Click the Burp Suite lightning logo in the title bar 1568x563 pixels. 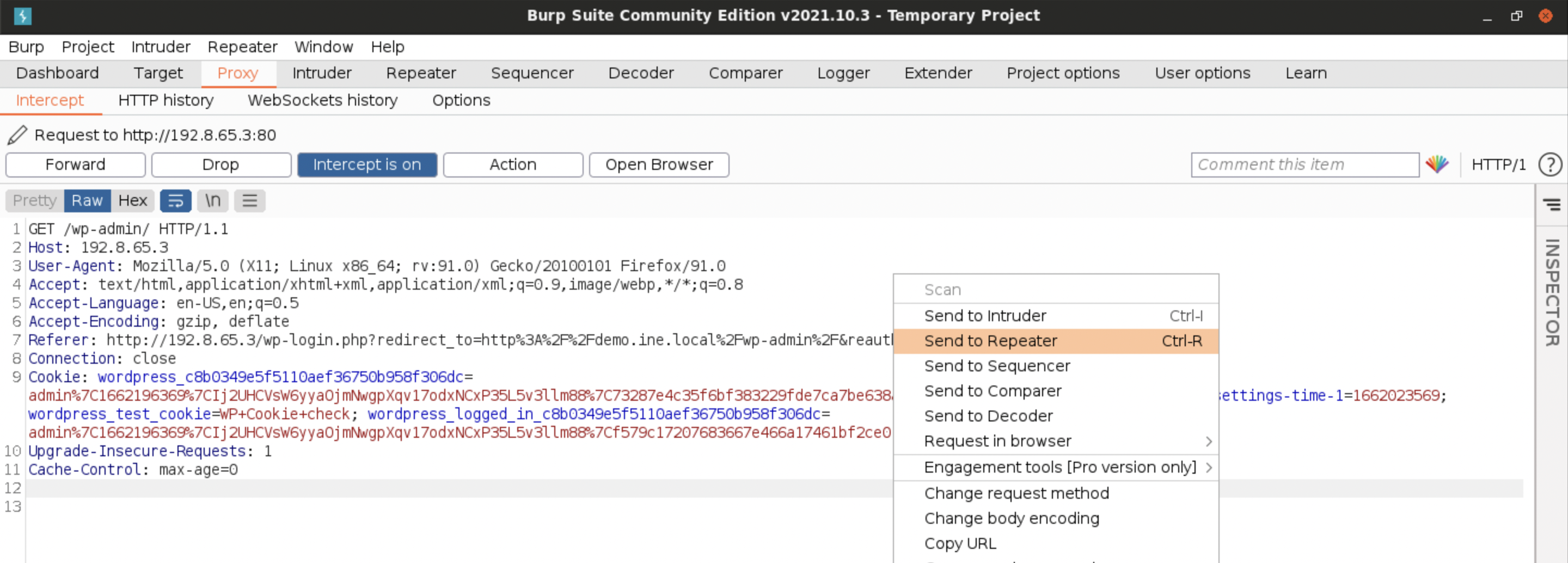[x=22, y=16]
